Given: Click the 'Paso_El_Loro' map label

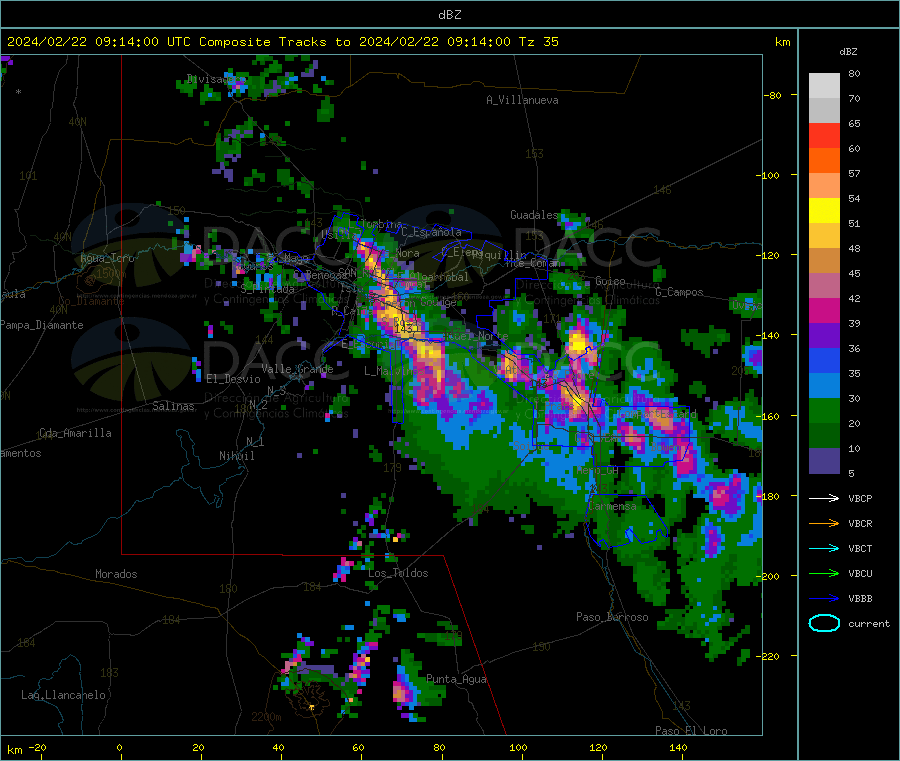Looking at the screenshot, I should pyautogui.click(x=692, y=731).
